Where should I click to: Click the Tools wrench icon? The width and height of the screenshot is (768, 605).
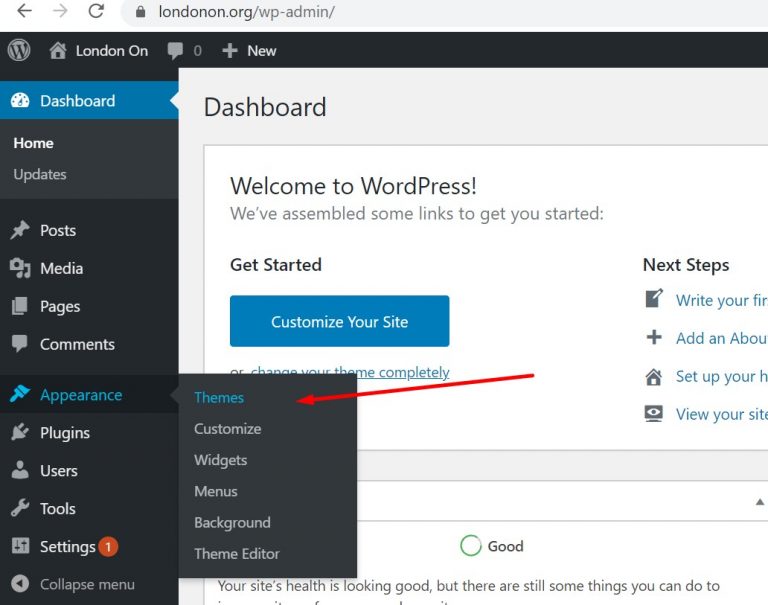[20, 508]
